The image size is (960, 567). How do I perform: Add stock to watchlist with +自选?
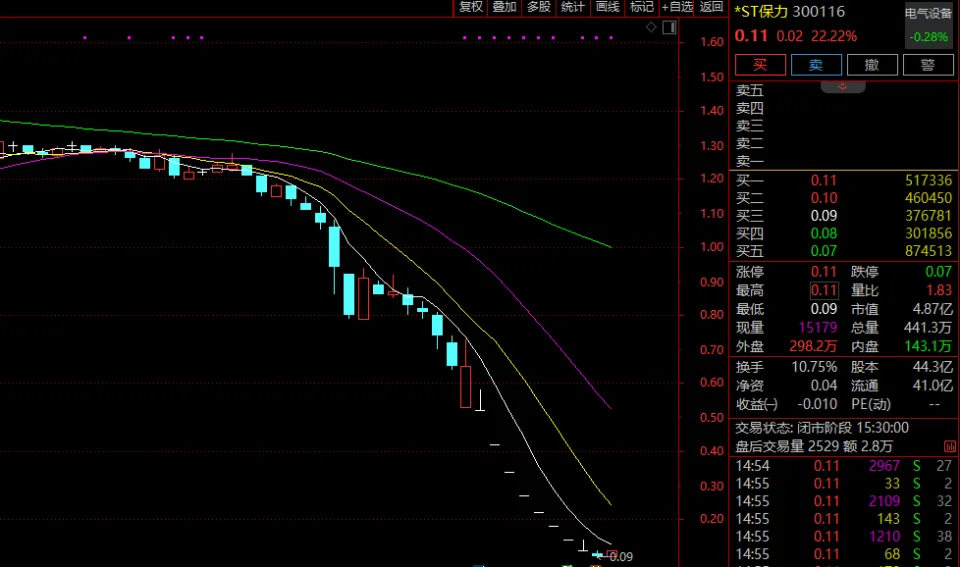click(x=676, y=7)
